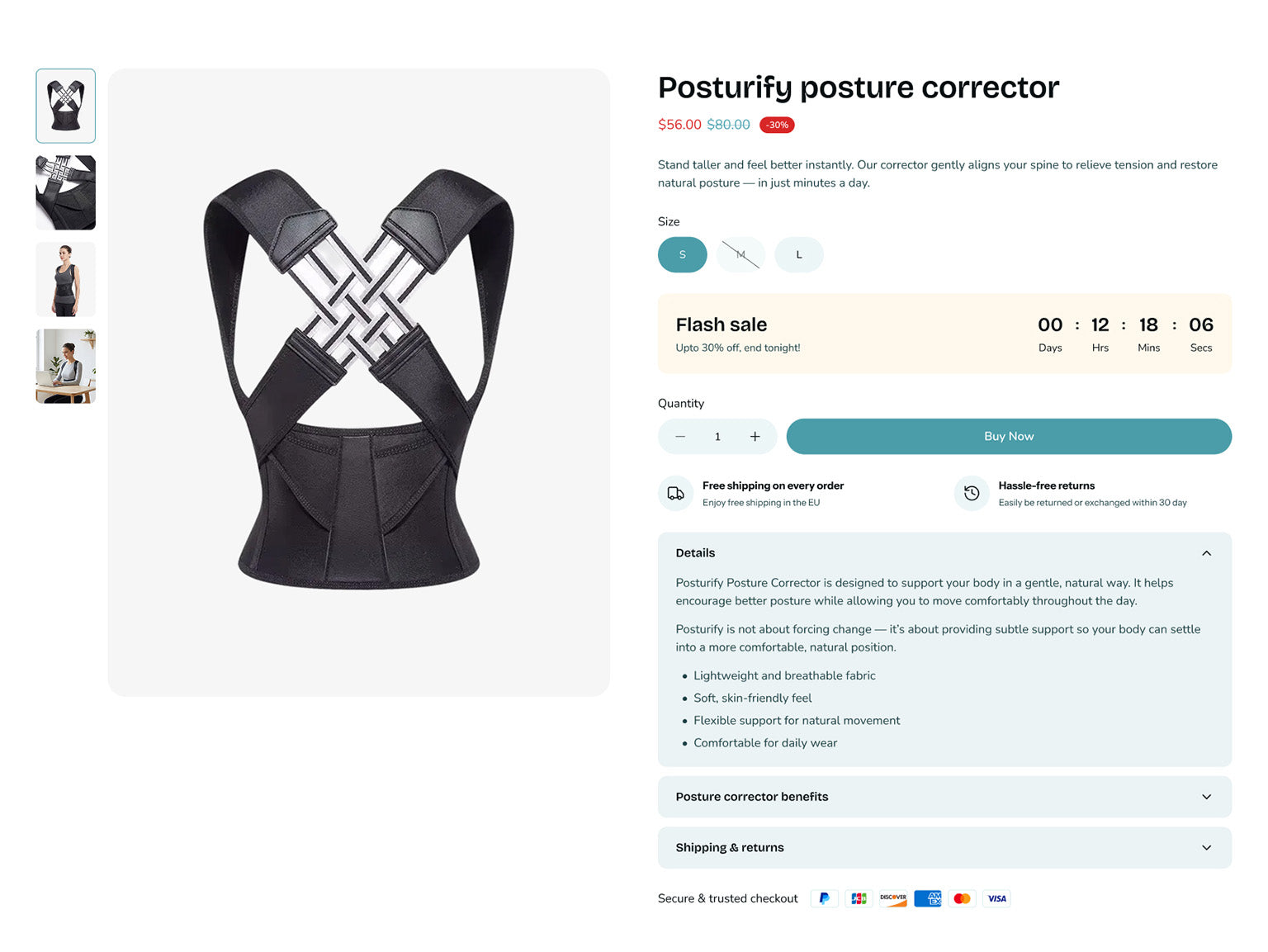Open the woman at desk thumbnail

tap(66, 366)
